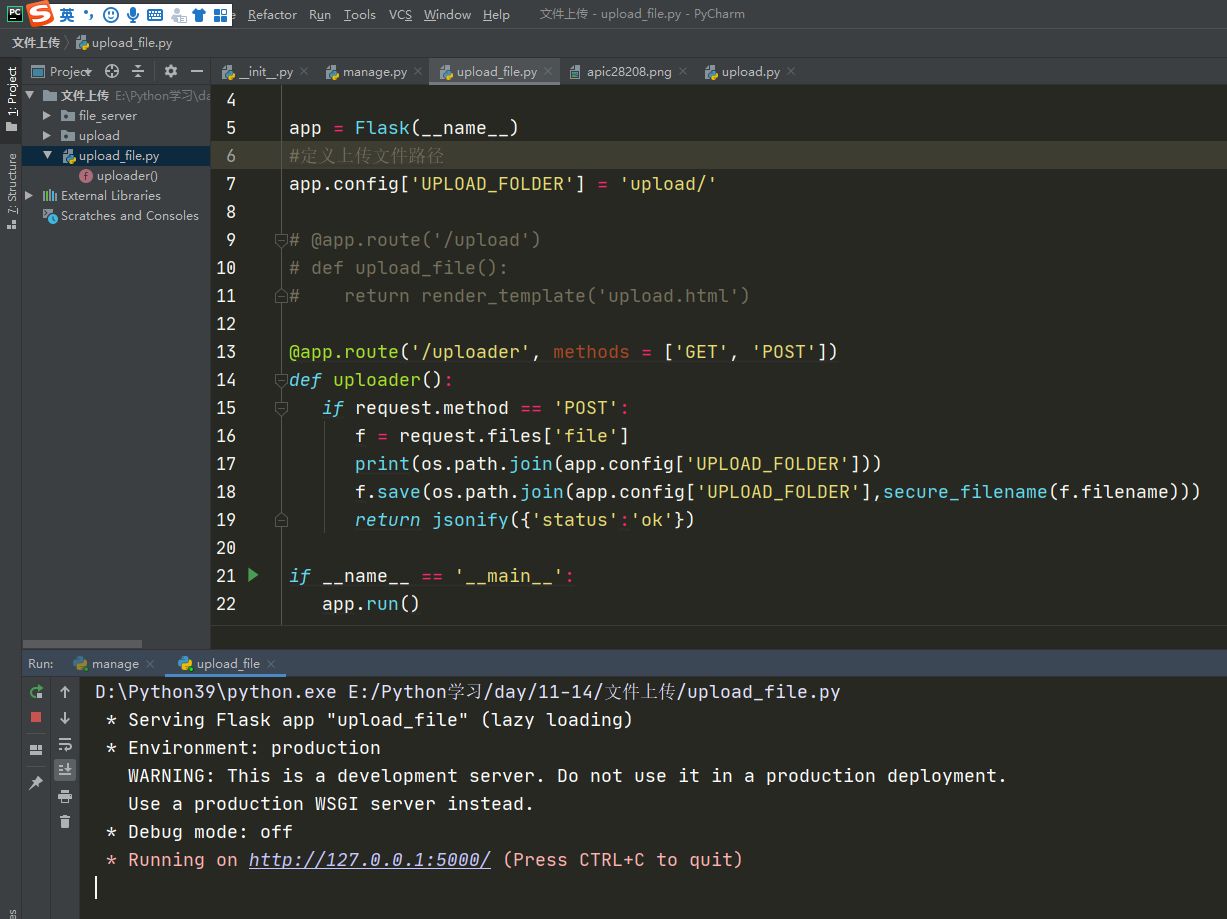Collapse all nodes in Project panel

[x=138, y=71]
